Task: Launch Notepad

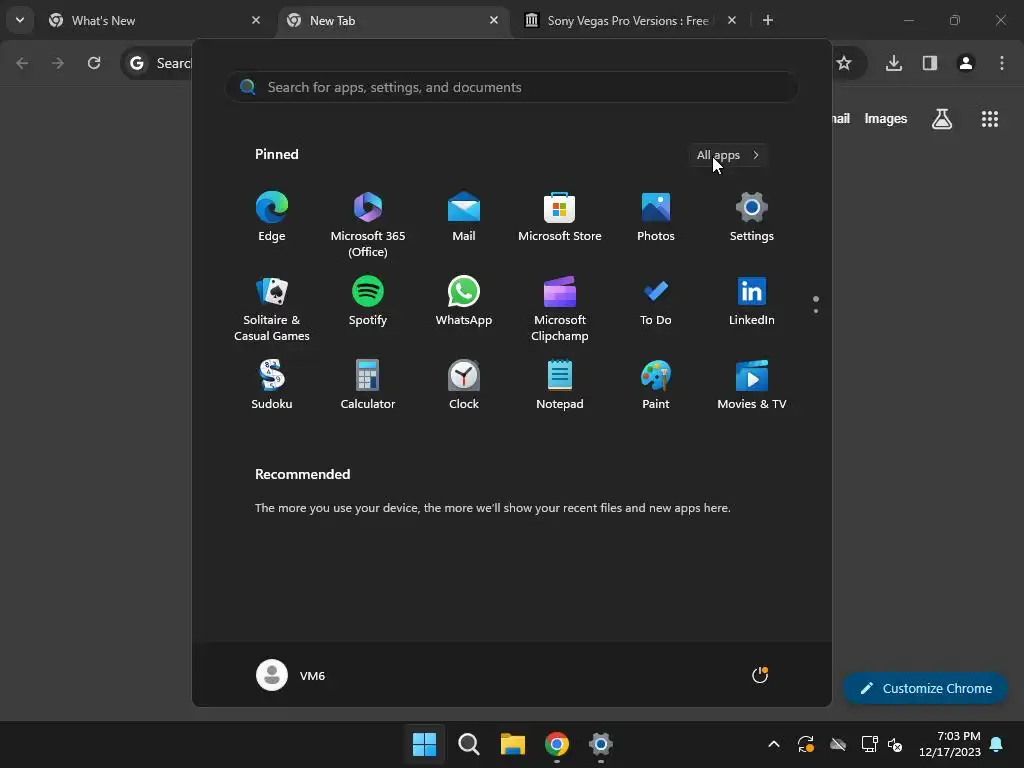Action: (x=560, y=385)
